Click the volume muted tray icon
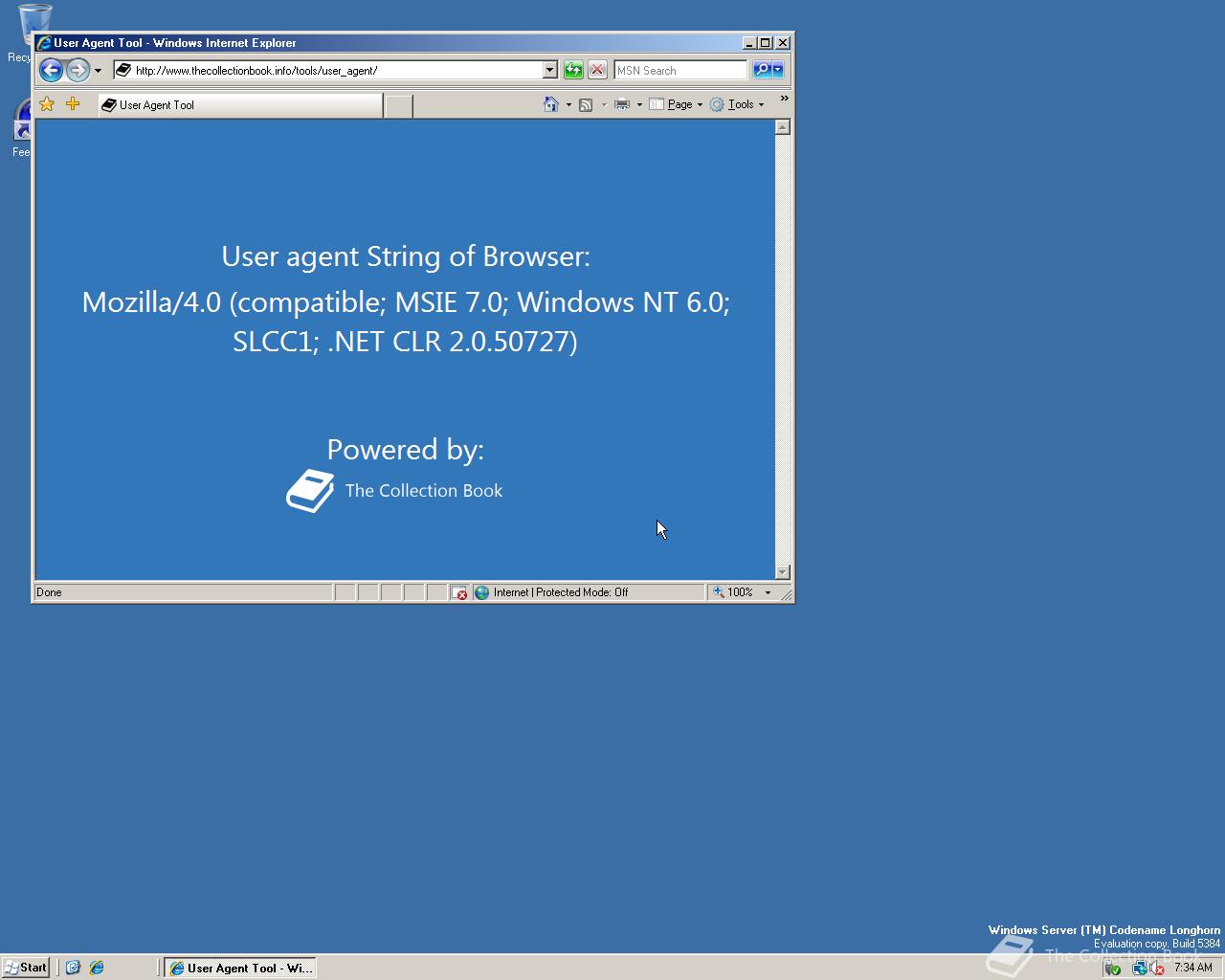The width and height of the screenshot is (1225, 980). pyautogui.click(x=1156, y=969)
